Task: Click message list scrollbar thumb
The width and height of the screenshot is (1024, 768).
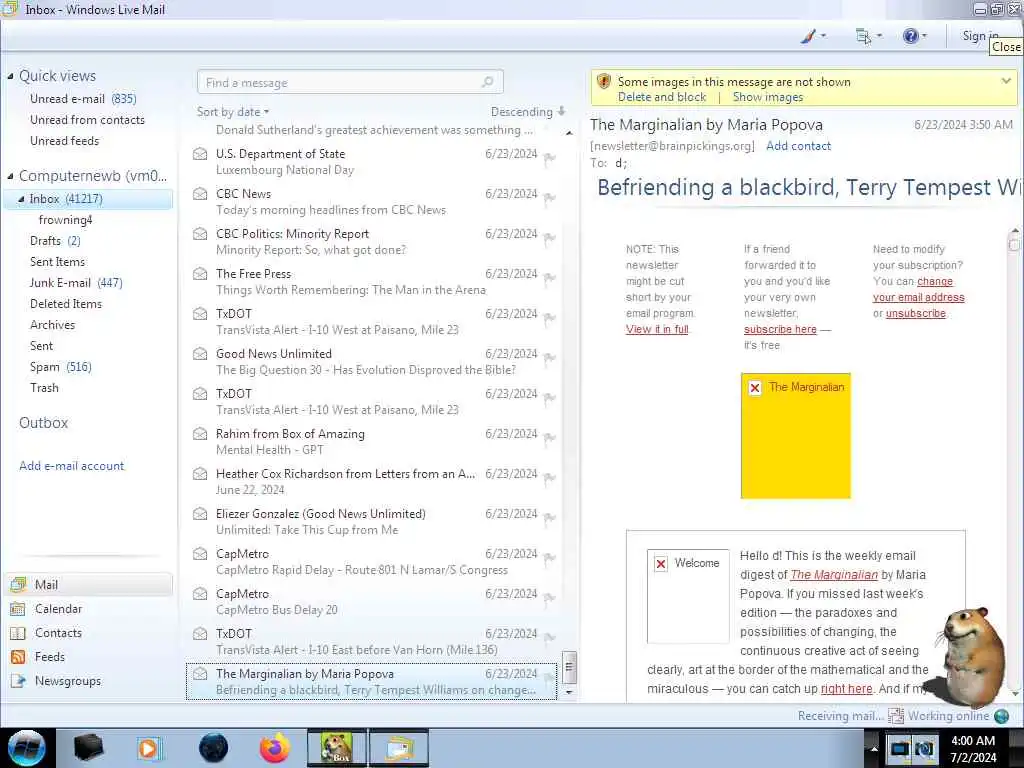Action: 569,667
